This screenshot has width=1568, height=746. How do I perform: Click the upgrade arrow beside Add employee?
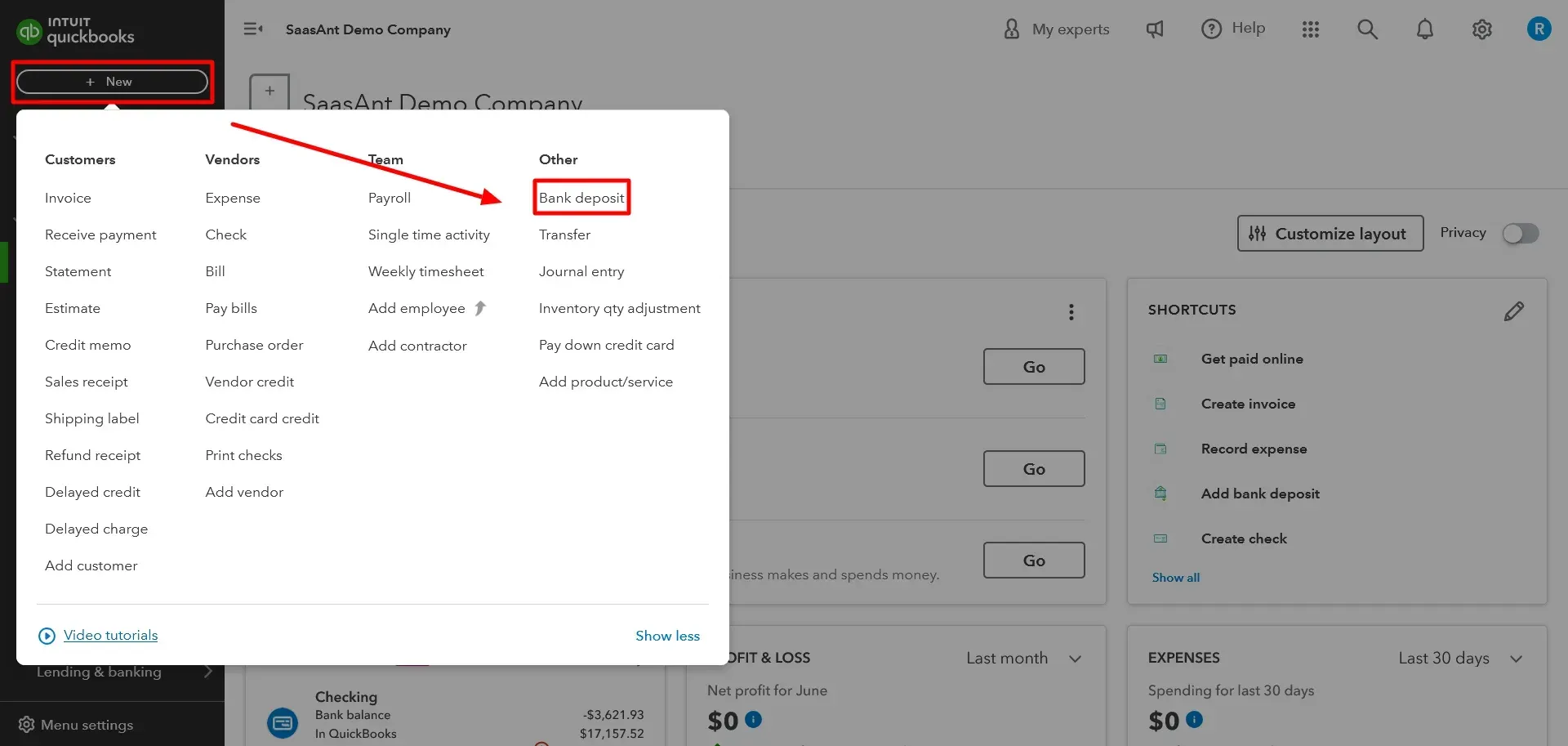tap(480, 308)
